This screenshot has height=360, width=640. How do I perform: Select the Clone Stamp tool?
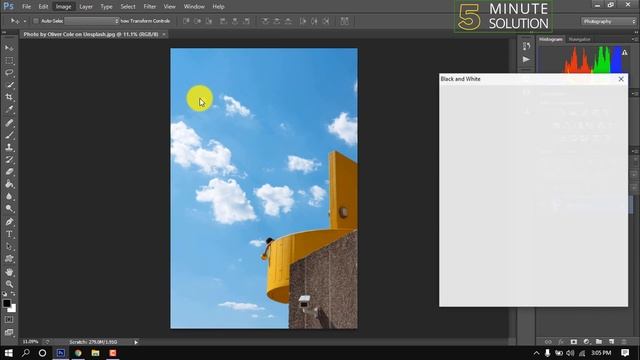9,147
